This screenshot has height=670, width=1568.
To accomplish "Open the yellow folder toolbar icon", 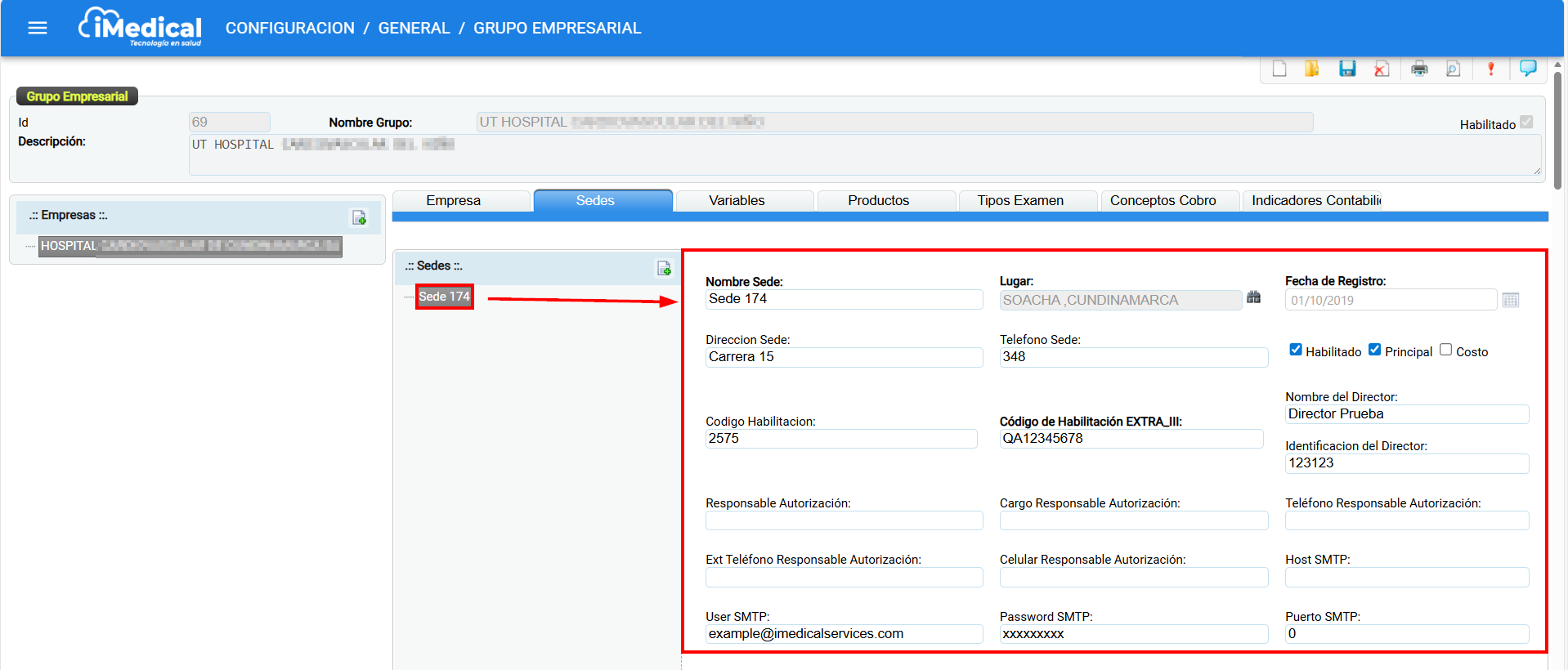I will [1312, 69].
